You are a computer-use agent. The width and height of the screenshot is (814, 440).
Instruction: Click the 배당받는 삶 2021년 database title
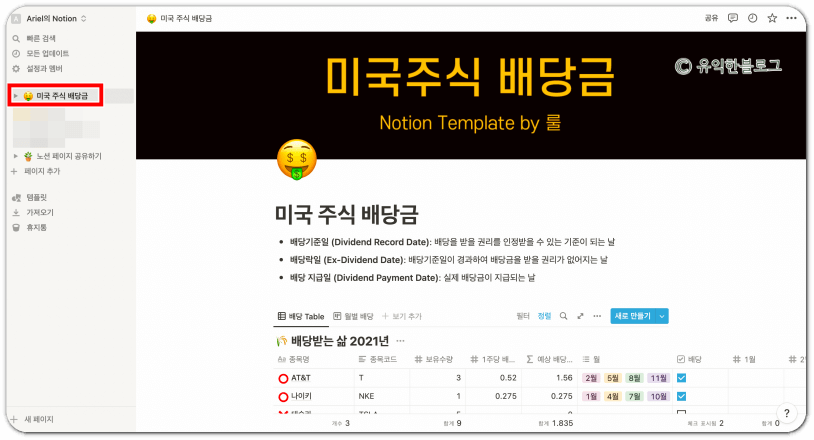pyautogui.click(x=340, y=341)
